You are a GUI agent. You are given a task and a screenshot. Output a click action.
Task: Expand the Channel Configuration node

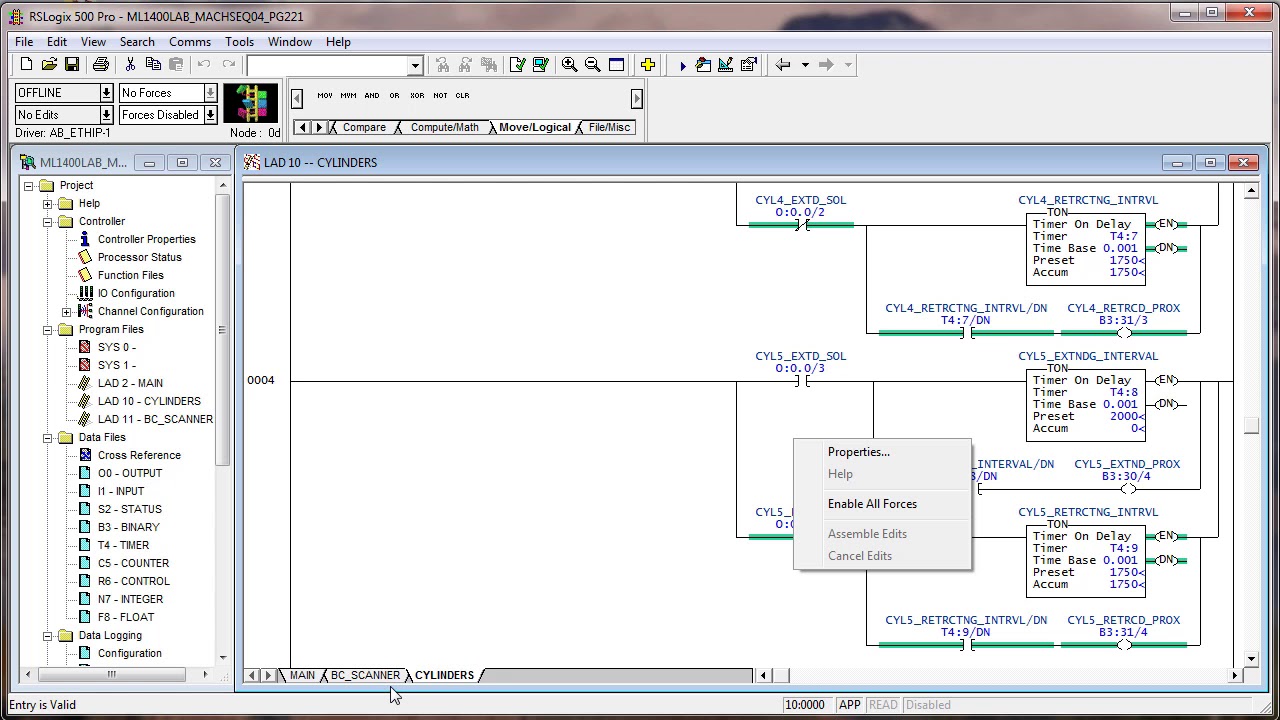click(66, 312)
